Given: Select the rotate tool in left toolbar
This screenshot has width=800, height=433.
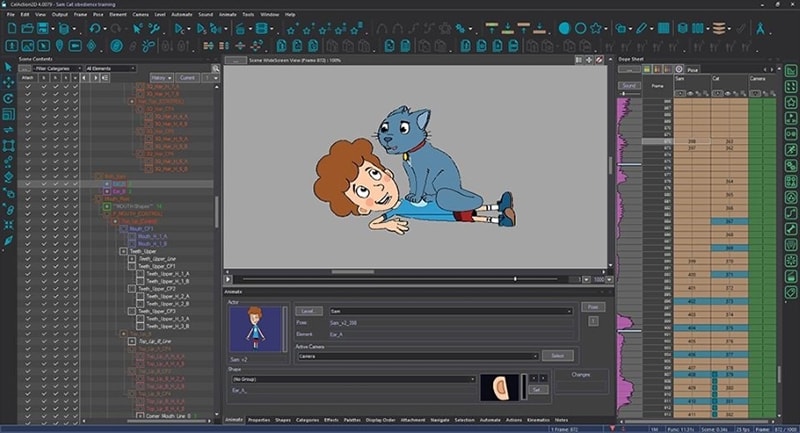Looking at the screenshot, I should (8, 98).
